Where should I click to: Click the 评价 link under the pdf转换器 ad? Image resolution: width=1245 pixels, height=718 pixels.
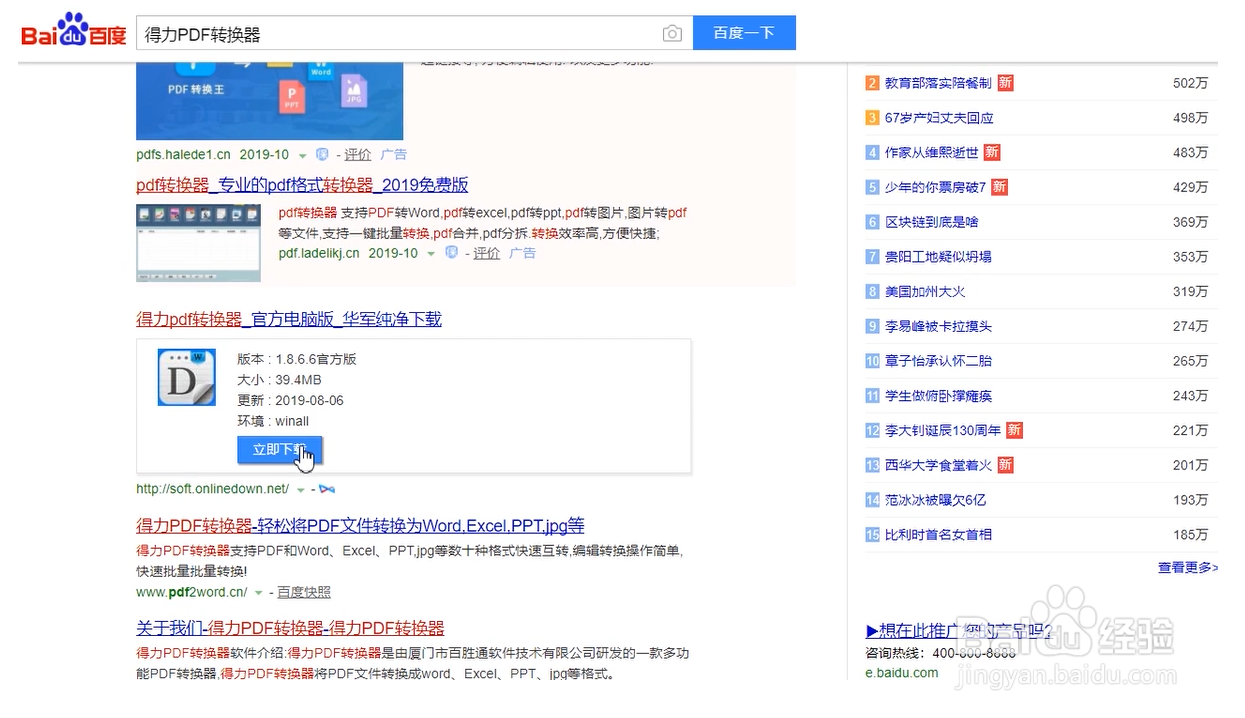pyautogui.click(x=487, y=254)
